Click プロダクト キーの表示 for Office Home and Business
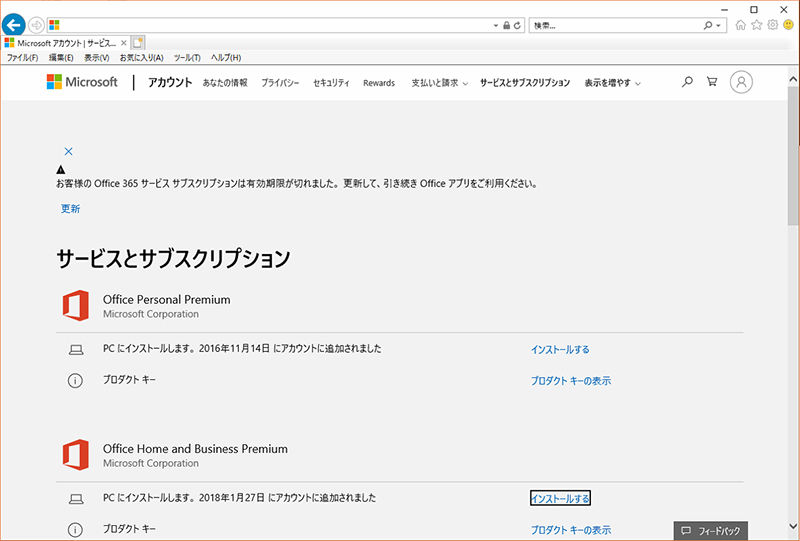This screenshot has width=800, height=541. 571,530
